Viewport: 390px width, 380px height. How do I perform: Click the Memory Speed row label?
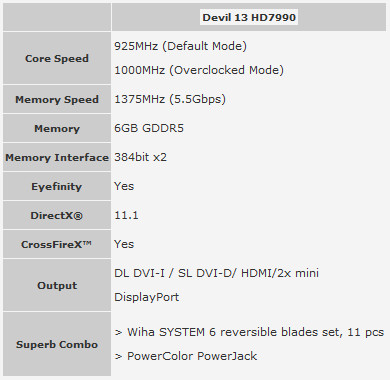pos(57,99)
